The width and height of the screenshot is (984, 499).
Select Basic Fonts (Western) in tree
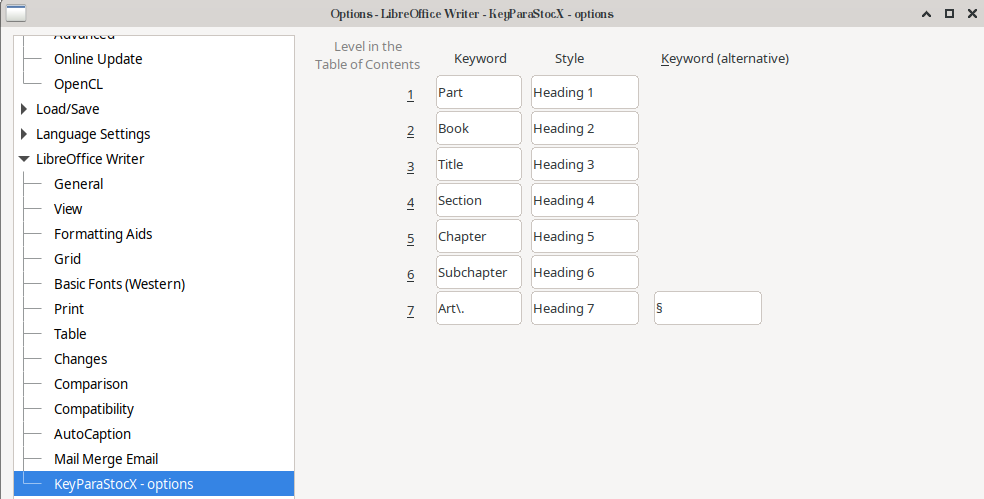point(119,284)
